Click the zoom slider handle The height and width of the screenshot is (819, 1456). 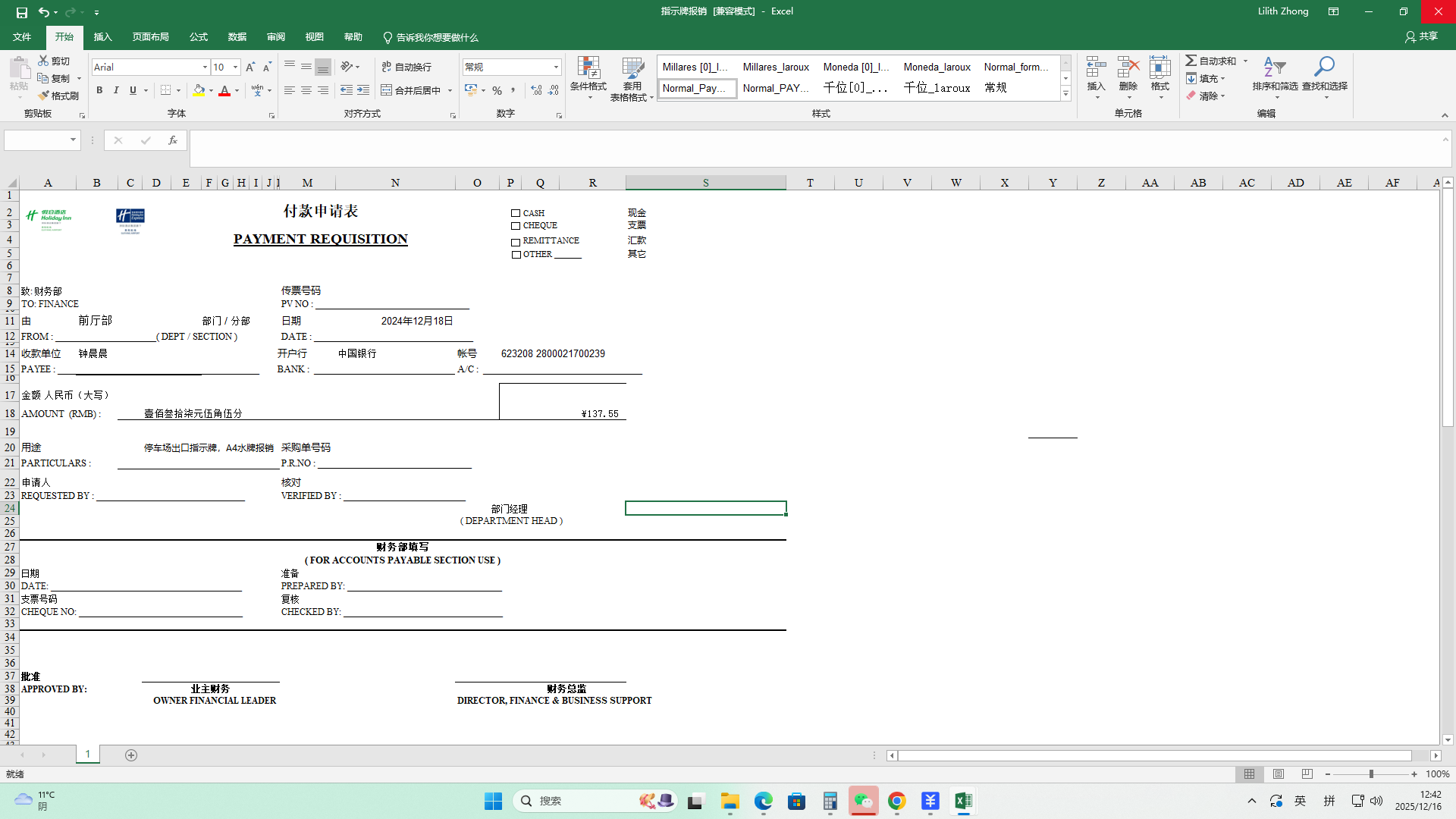1371,774
